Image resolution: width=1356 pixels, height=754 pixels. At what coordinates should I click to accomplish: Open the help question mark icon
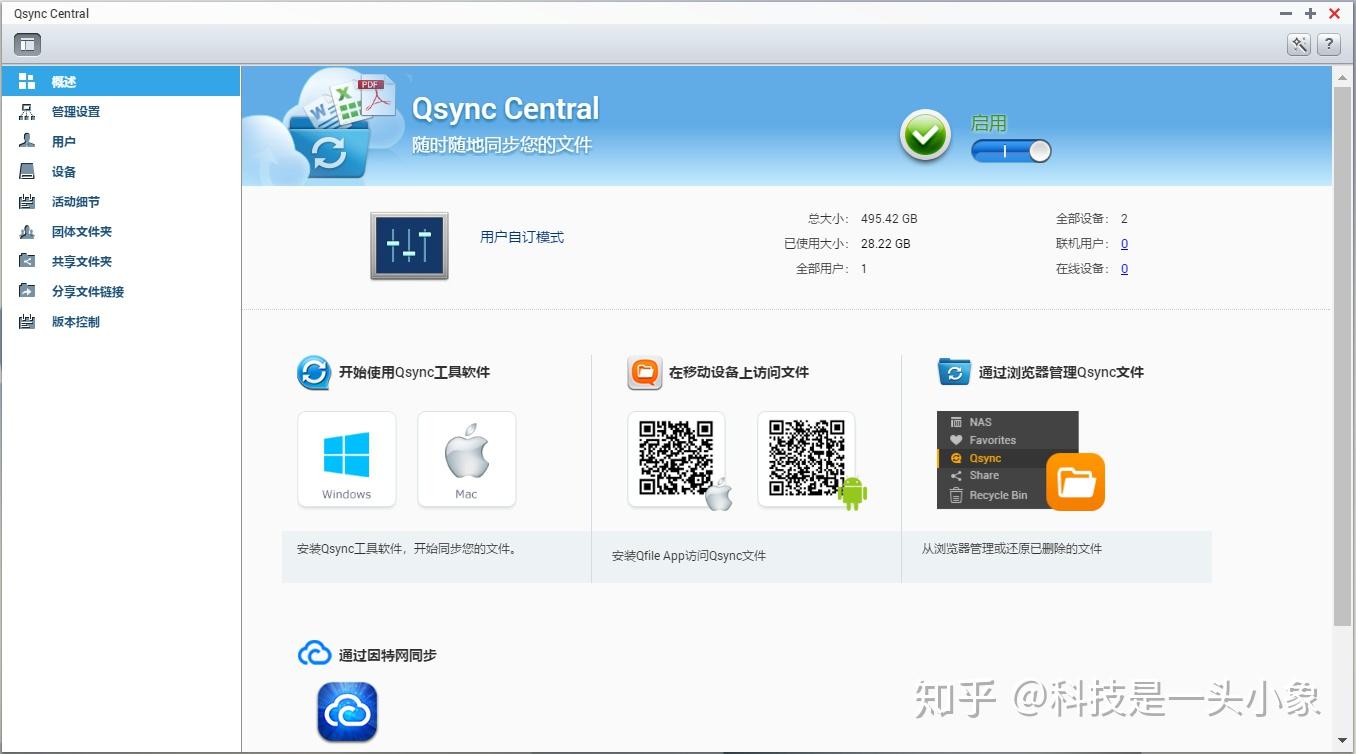coord(1328,44)
